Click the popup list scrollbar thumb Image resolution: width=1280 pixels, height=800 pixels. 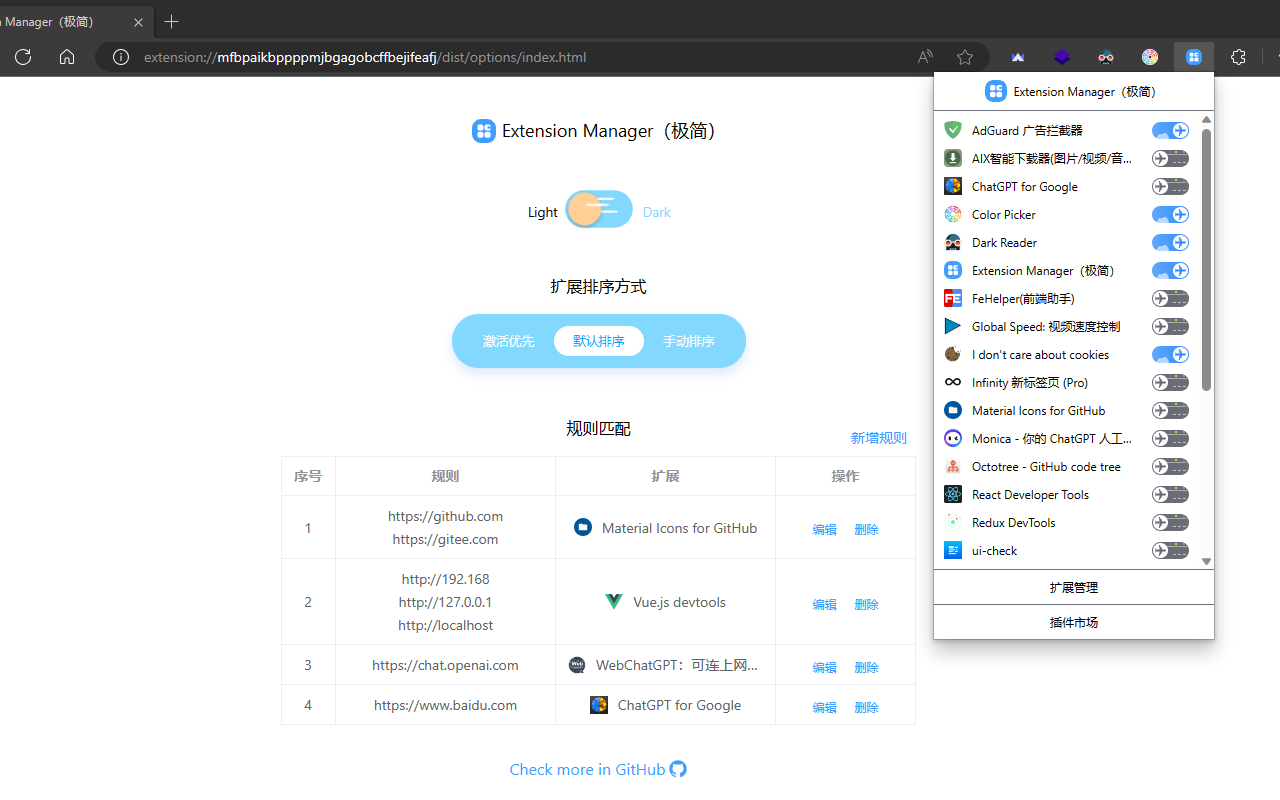[x=1206, y=259]
